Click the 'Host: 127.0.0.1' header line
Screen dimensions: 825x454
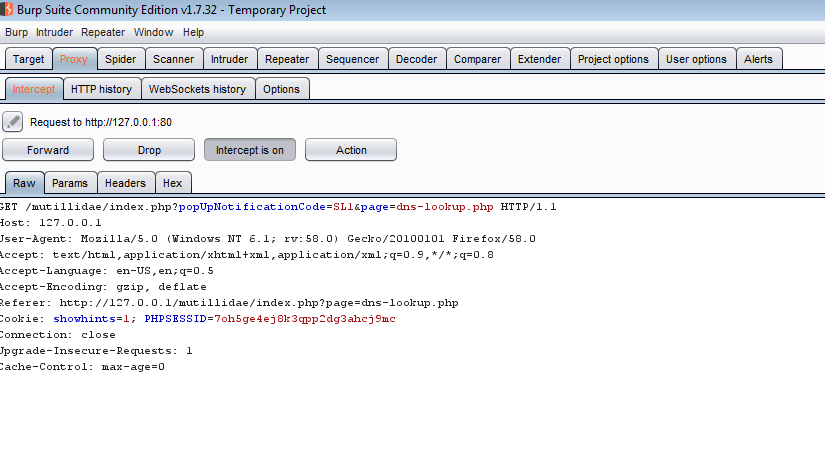(x=51, y=223)
